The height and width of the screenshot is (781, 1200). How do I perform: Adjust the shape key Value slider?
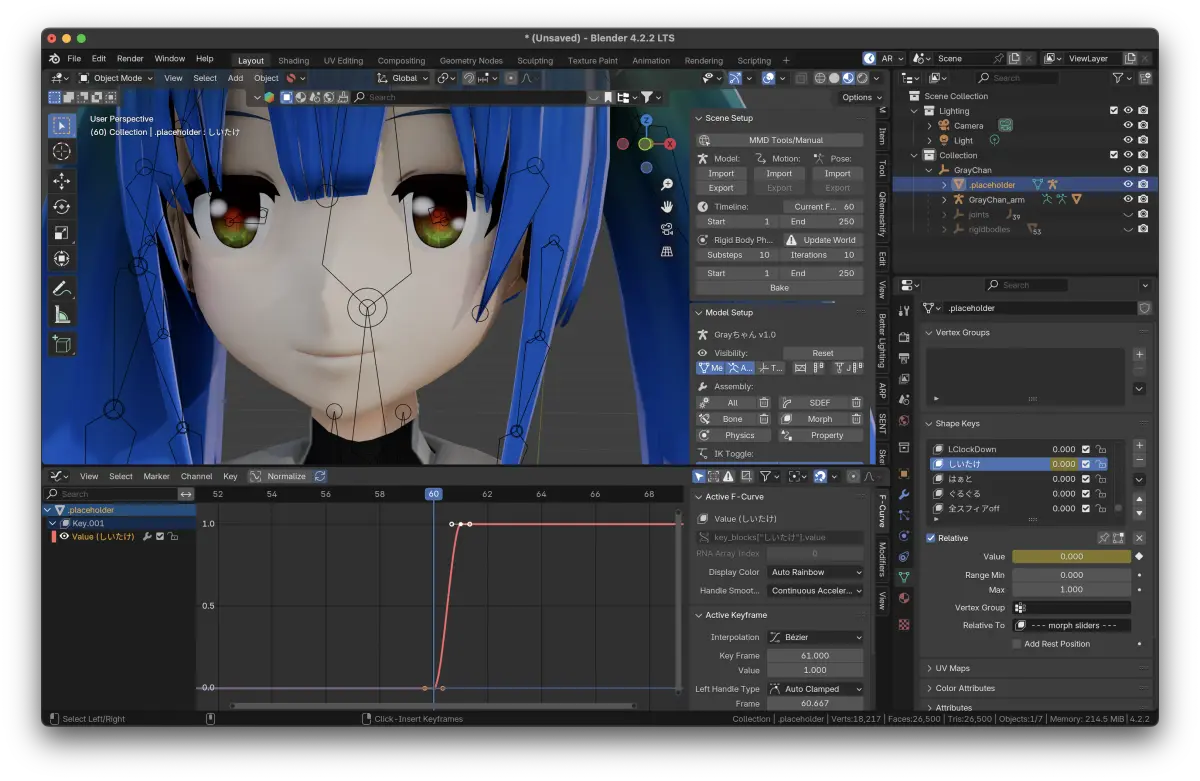point(1071,557)
